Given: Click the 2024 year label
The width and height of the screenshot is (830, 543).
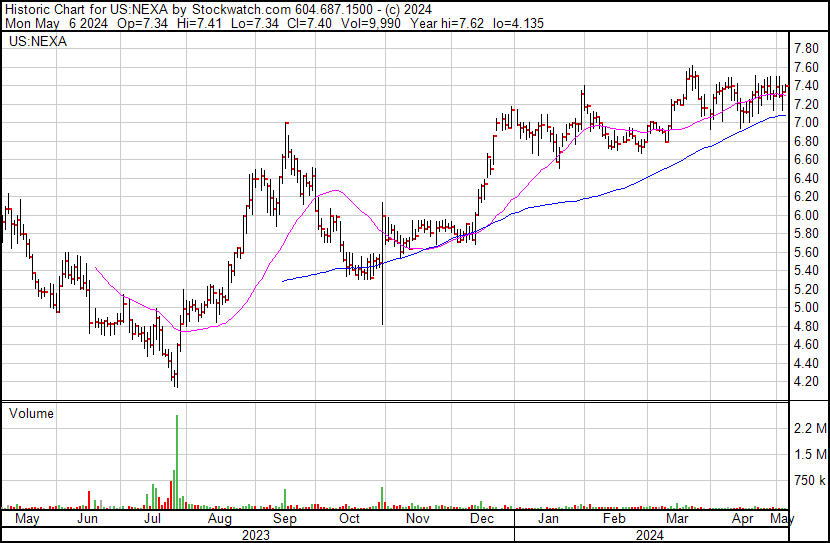Looking at the screenshot, I should pyautogui.click(x=649, y=535).
